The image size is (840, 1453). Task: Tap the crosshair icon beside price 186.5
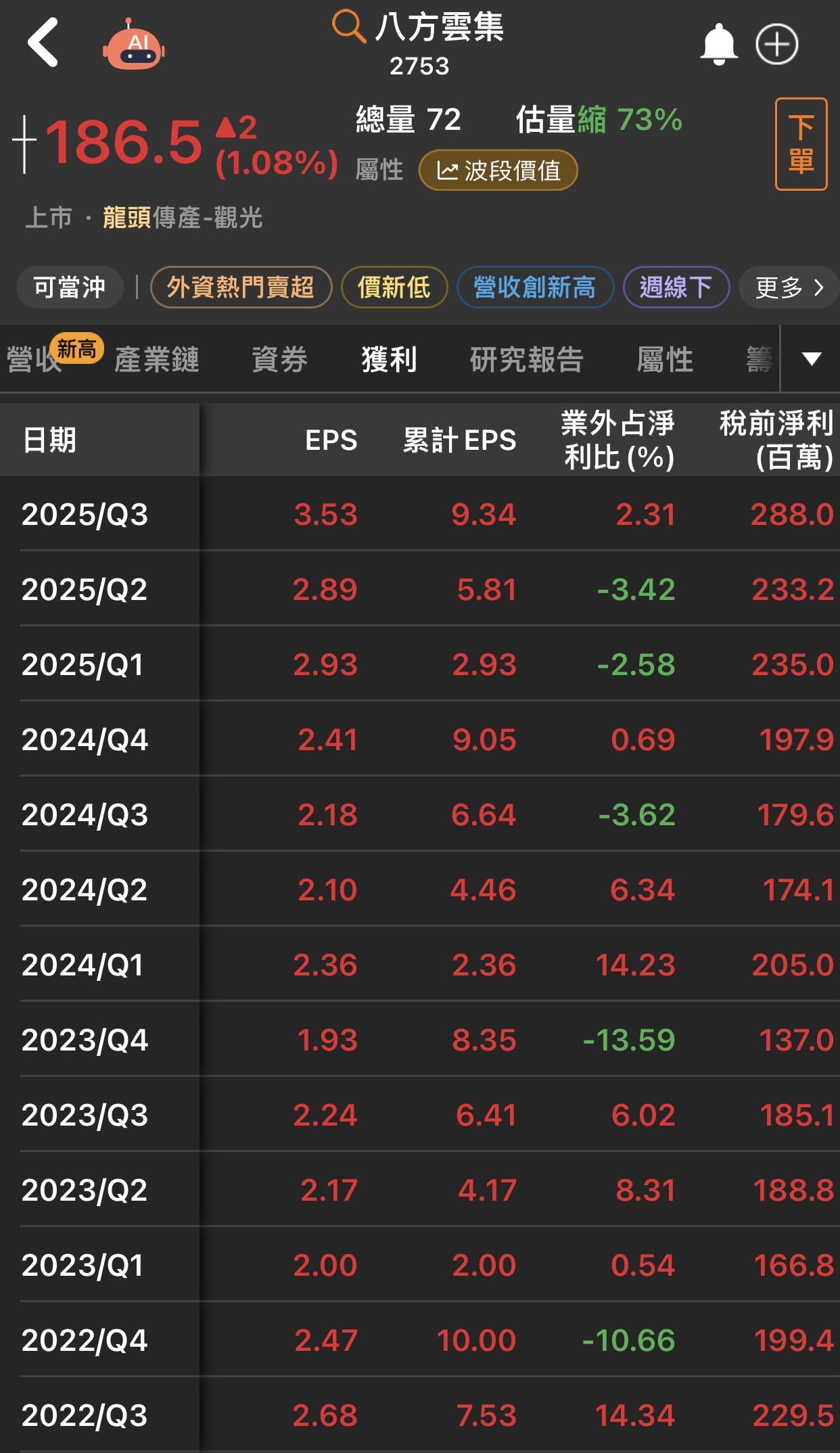click(24, 143)
